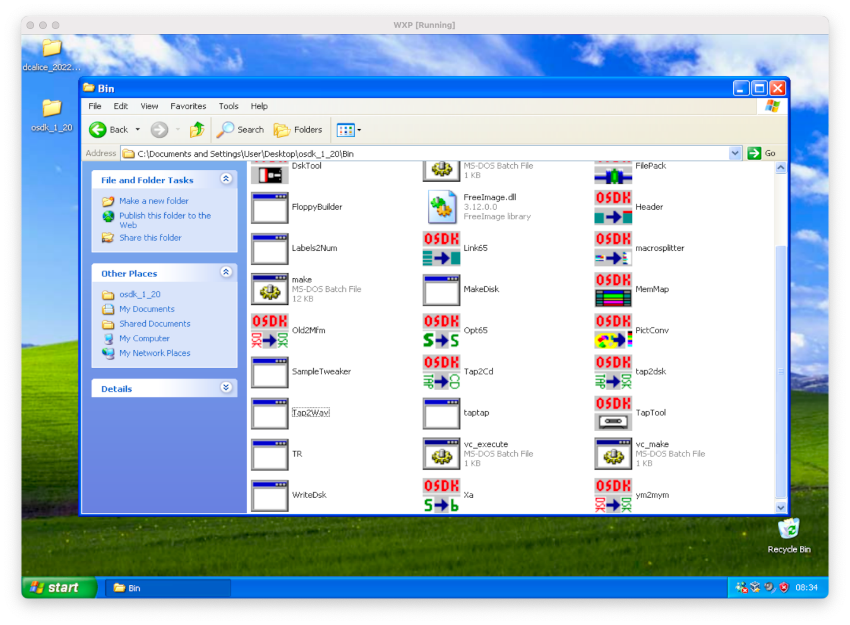
Task: Open the address bar dropdown
Action: tap(735, 153)
